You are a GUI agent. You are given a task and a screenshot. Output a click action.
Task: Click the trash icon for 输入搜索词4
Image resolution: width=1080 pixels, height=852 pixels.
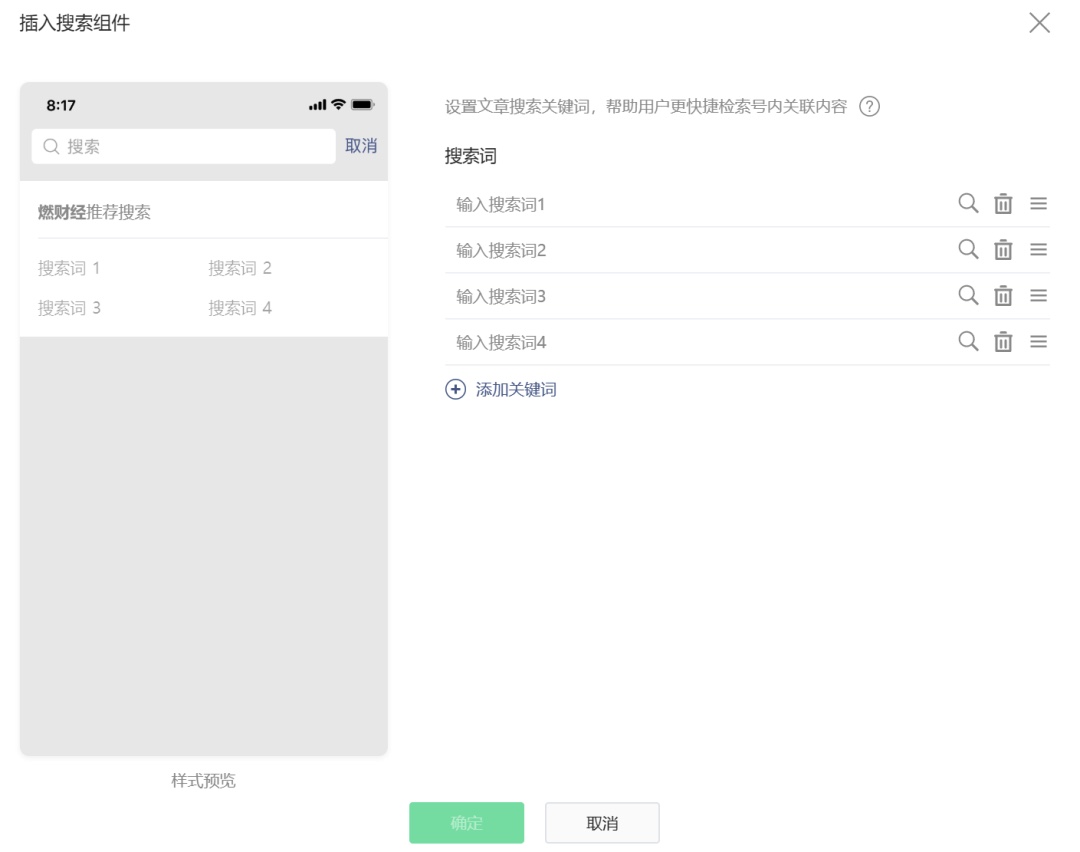pos(1004,341)
